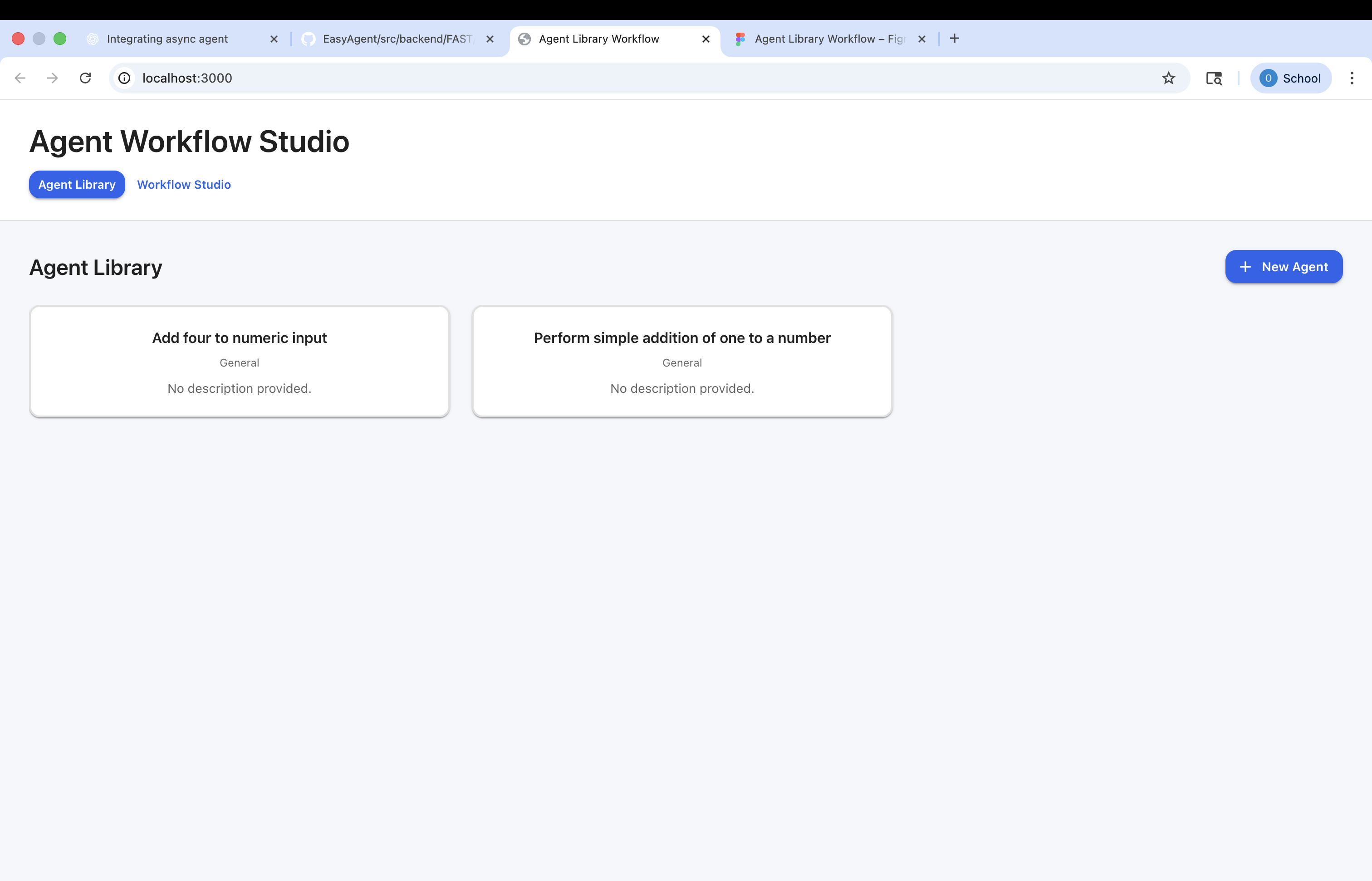Open a new browser tab with the plus icon
This screenshot has height=881, width=1372.
tap(954, 38)
